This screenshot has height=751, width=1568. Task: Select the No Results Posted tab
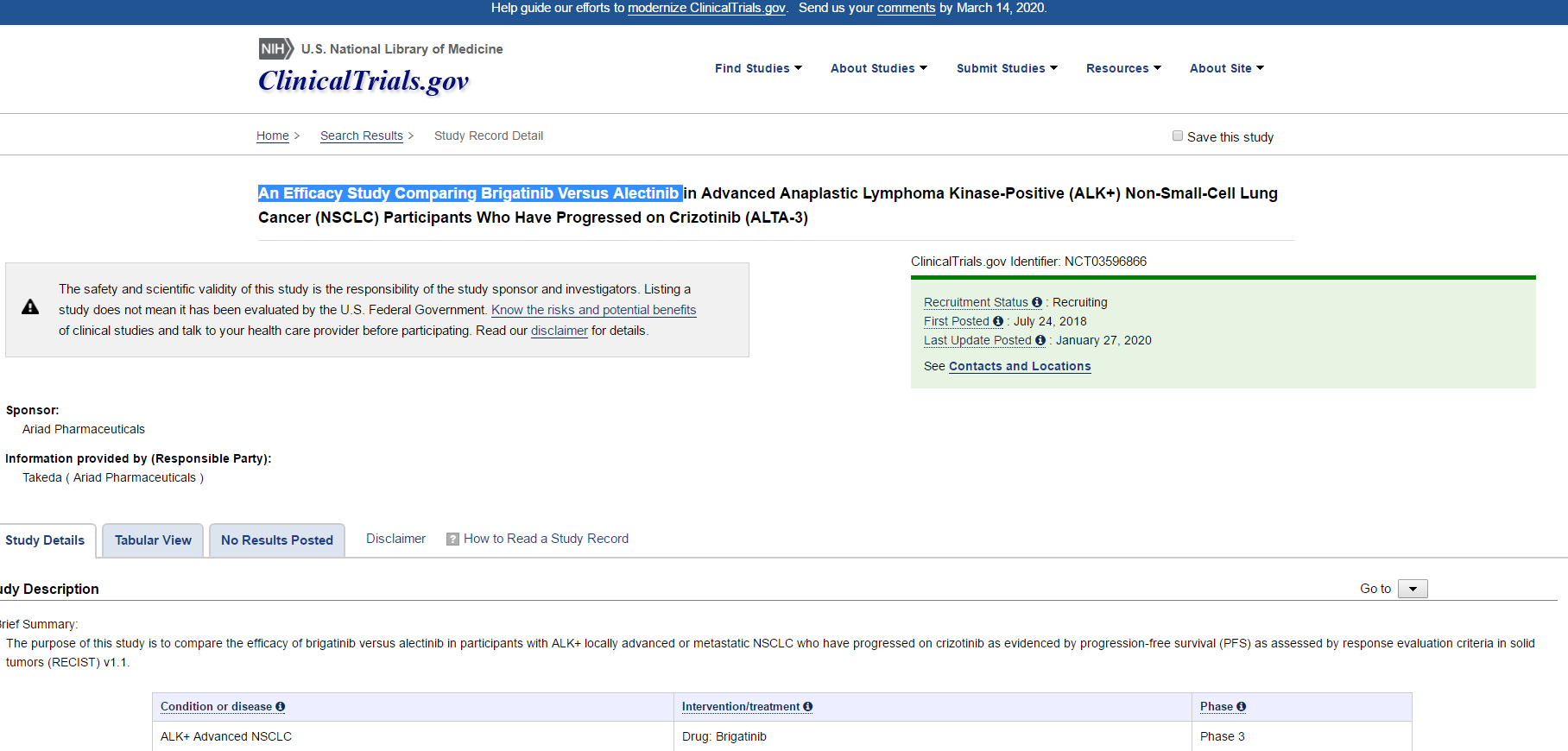tap(276, 540)
